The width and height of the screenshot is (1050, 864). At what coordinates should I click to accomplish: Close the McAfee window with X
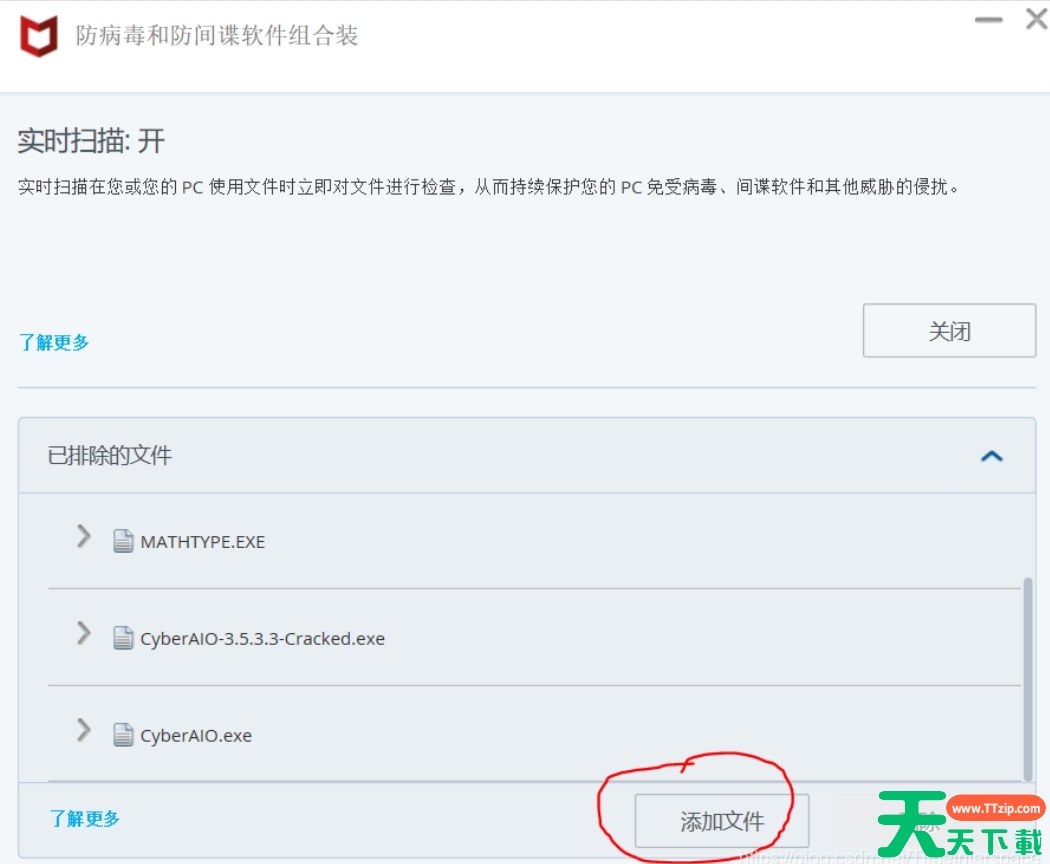(1036, 19)
